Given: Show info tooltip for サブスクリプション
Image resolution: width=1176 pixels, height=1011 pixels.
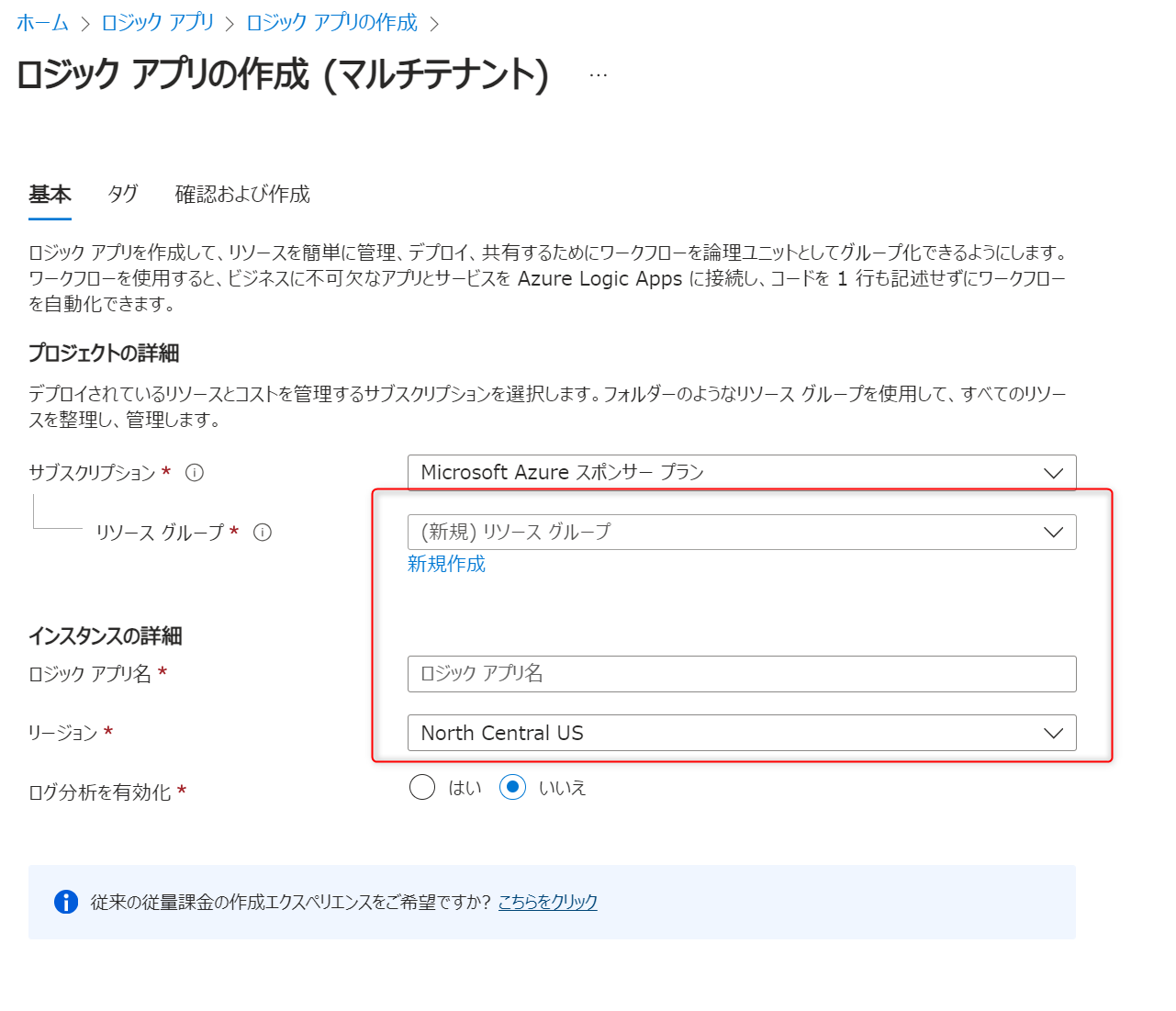Looking at the screenshot, I should (195, 473).
